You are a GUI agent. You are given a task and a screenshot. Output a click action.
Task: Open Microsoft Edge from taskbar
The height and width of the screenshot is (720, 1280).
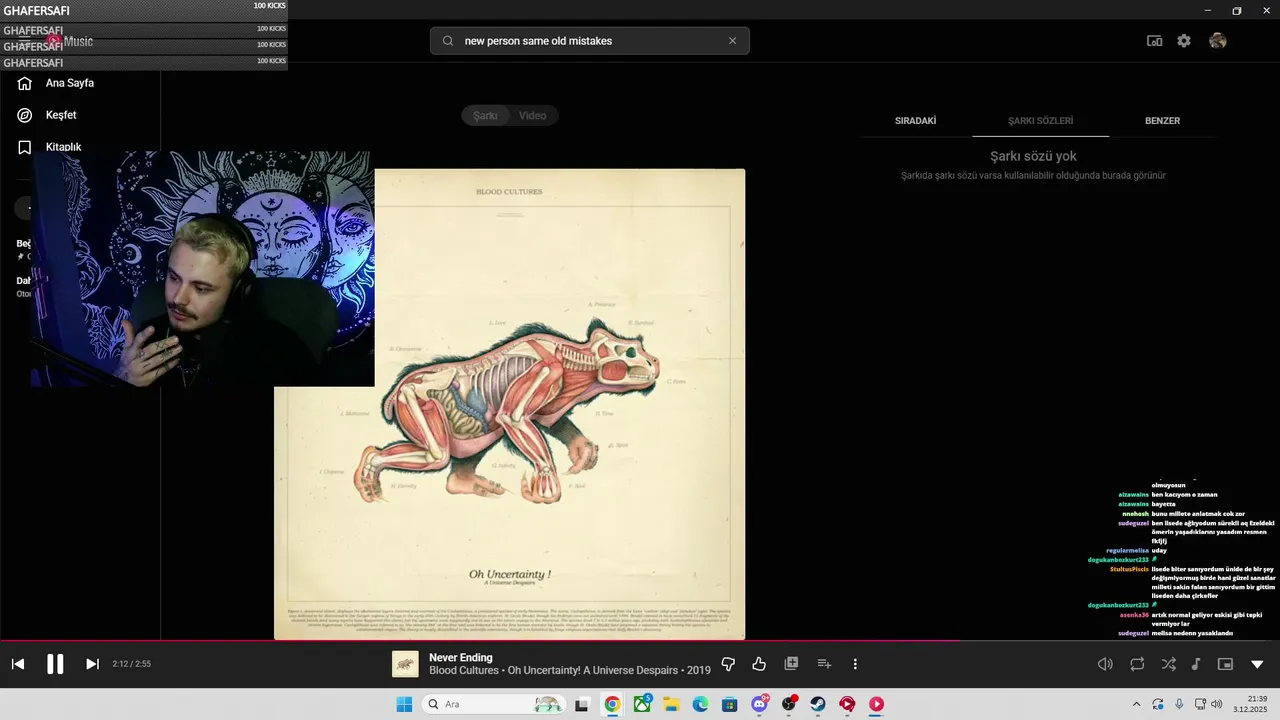(701, 704)
